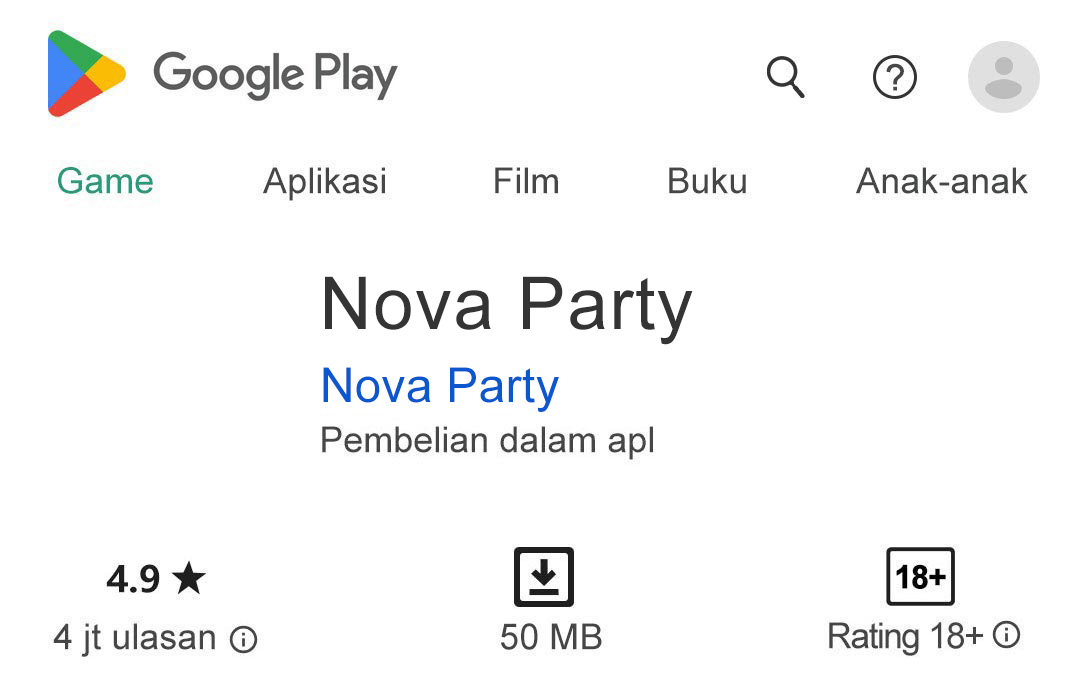The image size is (1080, 700).
Task: Click the 4 jt ulasan review count
Action: click(x=134, y=637)
